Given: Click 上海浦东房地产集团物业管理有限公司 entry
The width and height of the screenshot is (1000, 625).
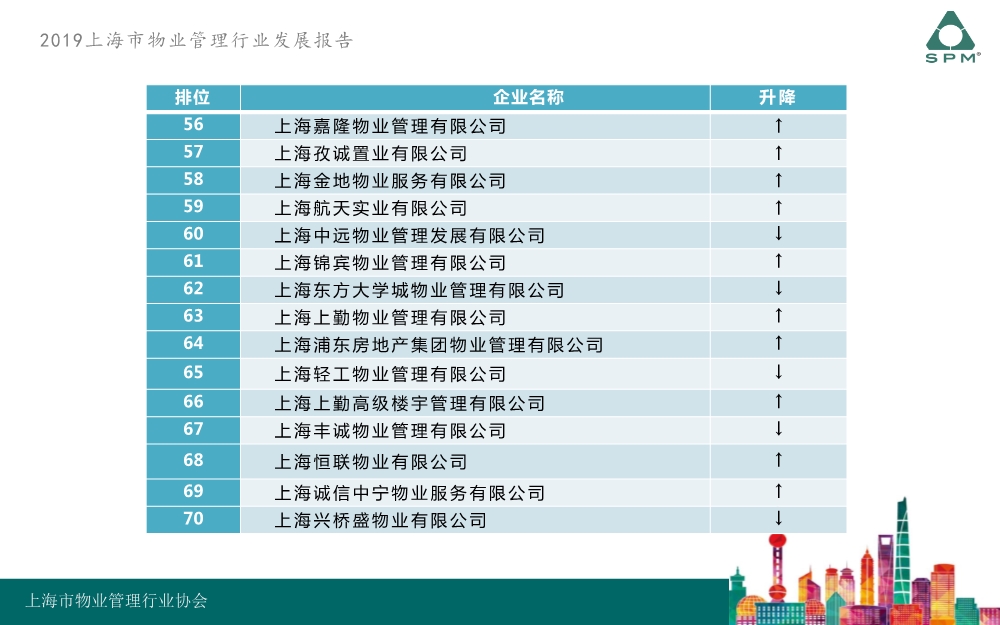Looking at the screenshot, I should coord(439,345).
